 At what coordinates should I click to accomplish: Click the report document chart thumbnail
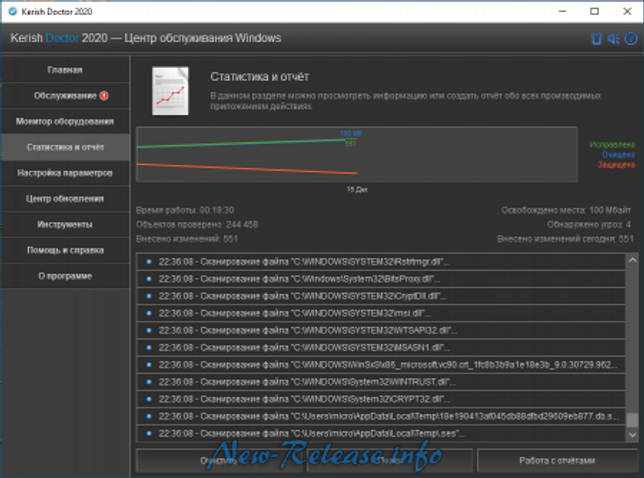pyautogui.click(x=170, y=91)
